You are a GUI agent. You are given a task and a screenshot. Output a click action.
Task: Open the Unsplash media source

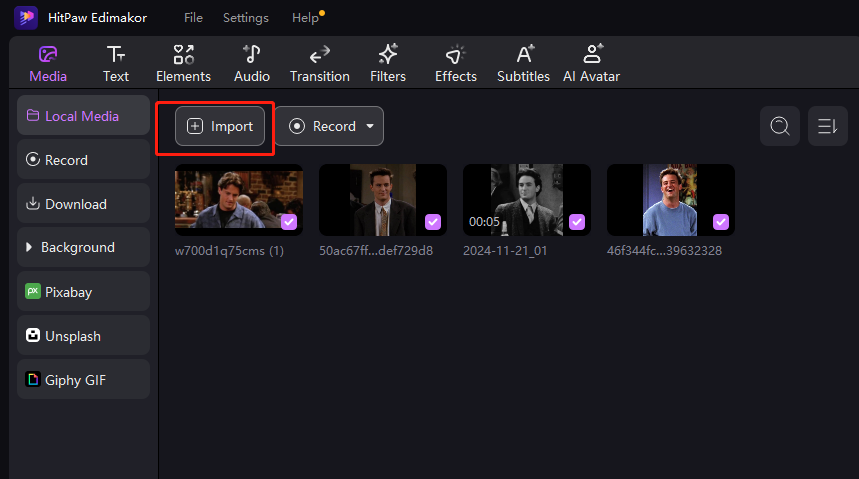(x=83, y=335)
